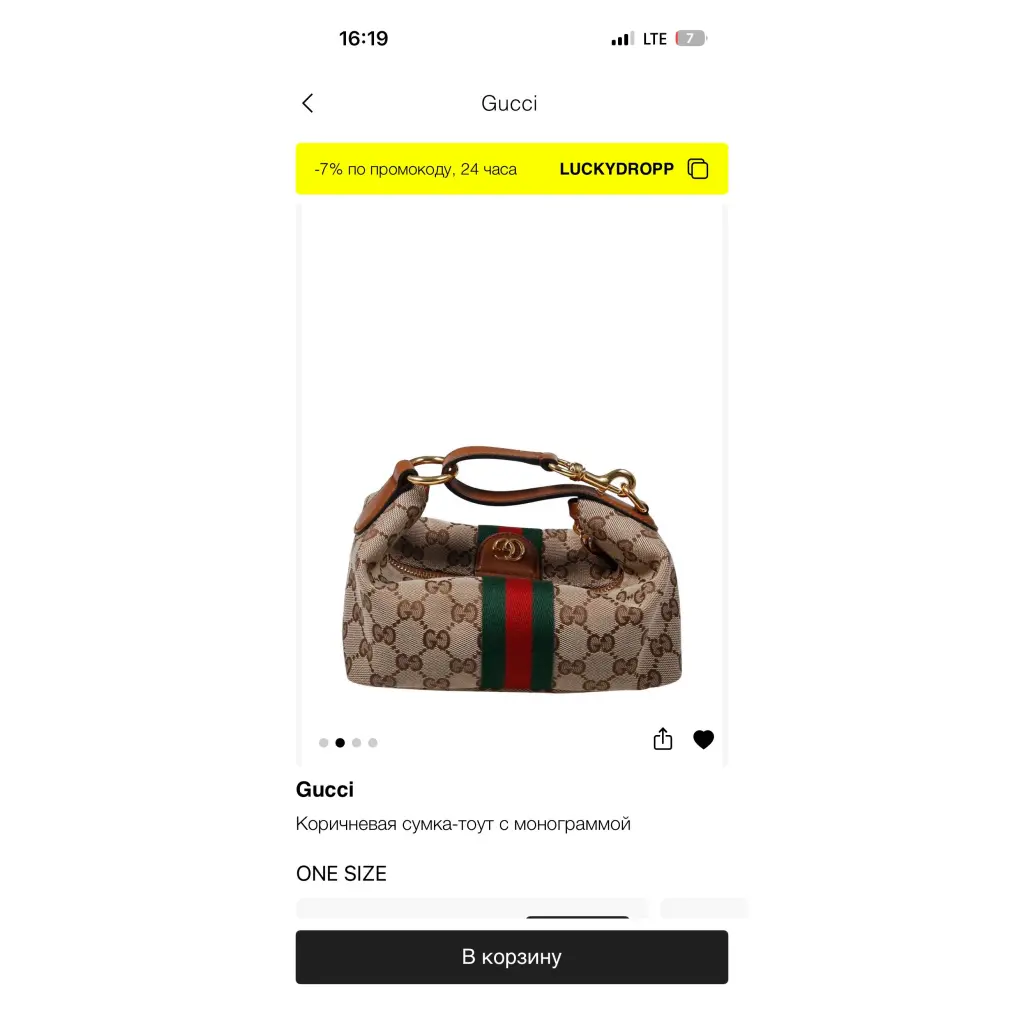Tap the Gucci page title header

pyautogui.click(x=509, y=103)
